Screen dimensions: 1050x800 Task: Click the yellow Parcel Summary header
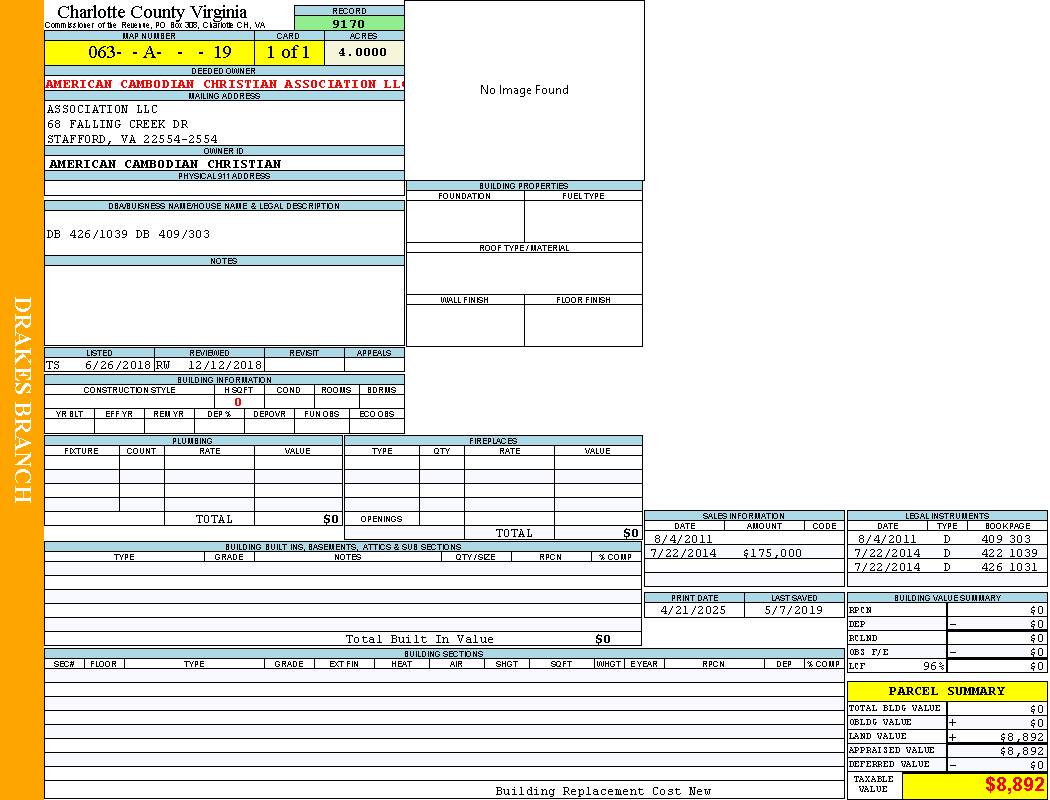946,691
